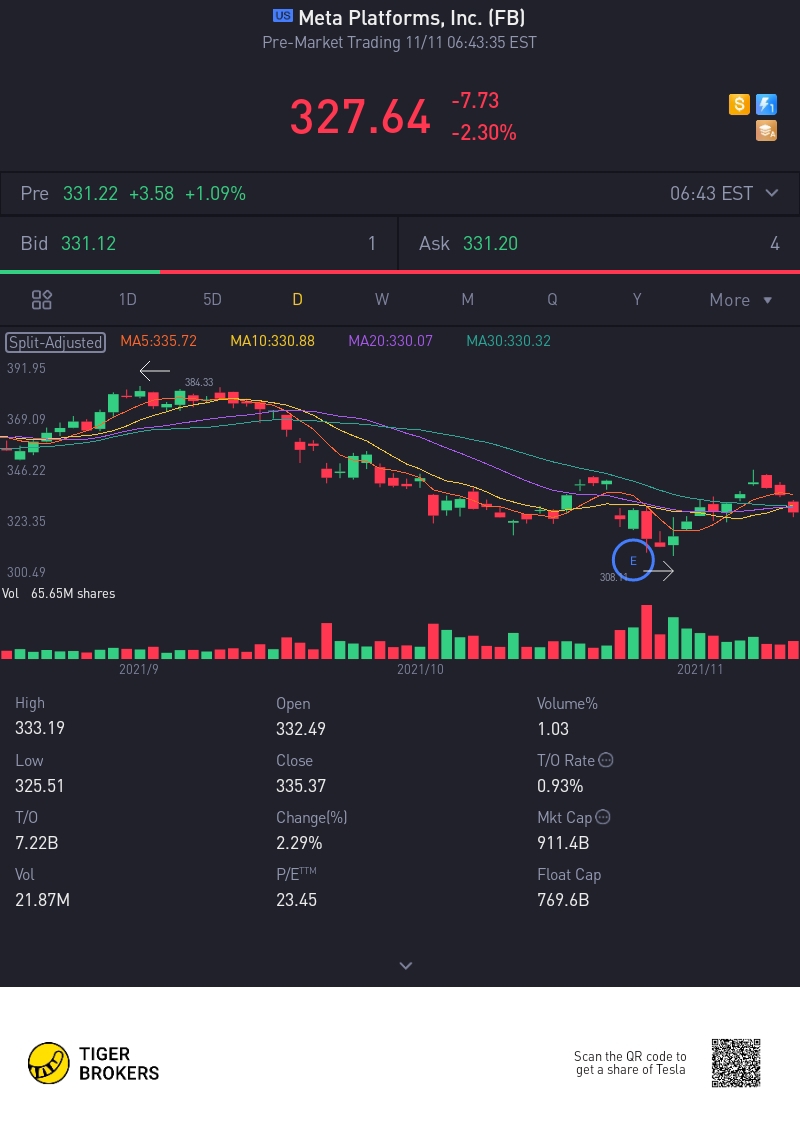This screenshot has height=1140, width=800.
Task: Open the chart layout grid icon
Action: pos(41,300)
